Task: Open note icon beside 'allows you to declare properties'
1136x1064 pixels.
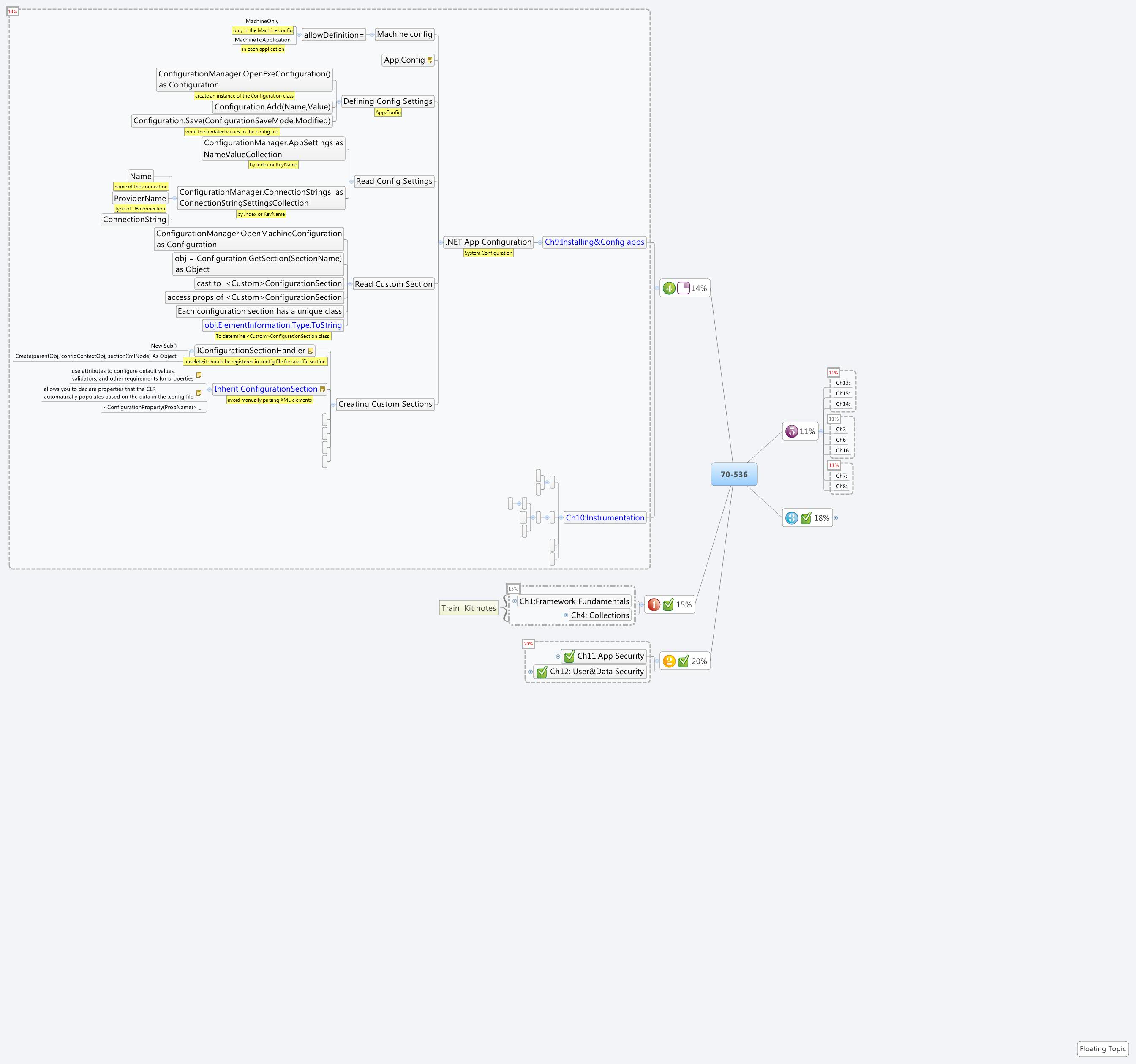Action: (198, 393)
